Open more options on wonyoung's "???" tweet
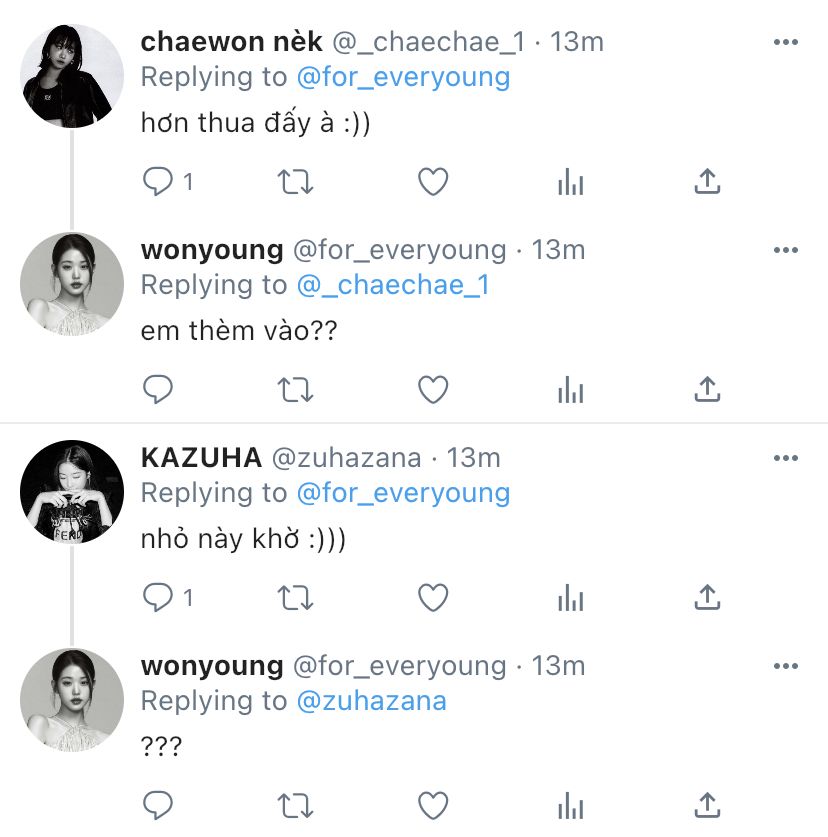The height and width of the screenshot is (837, 828). tap(786, 666)
